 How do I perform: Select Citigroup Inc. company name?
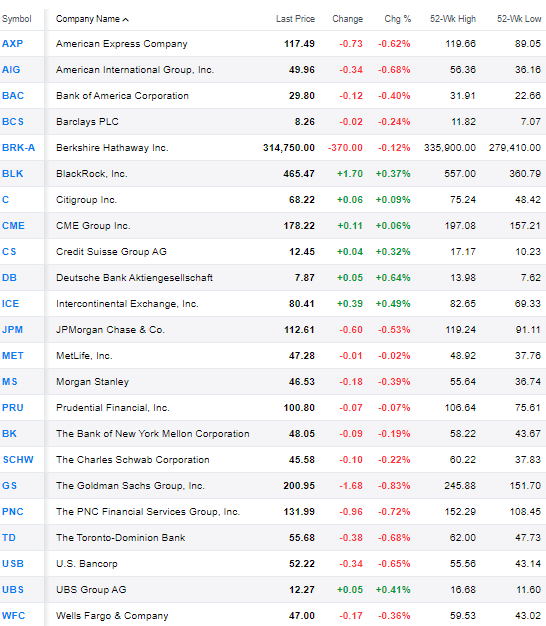[x=86, y=199]
